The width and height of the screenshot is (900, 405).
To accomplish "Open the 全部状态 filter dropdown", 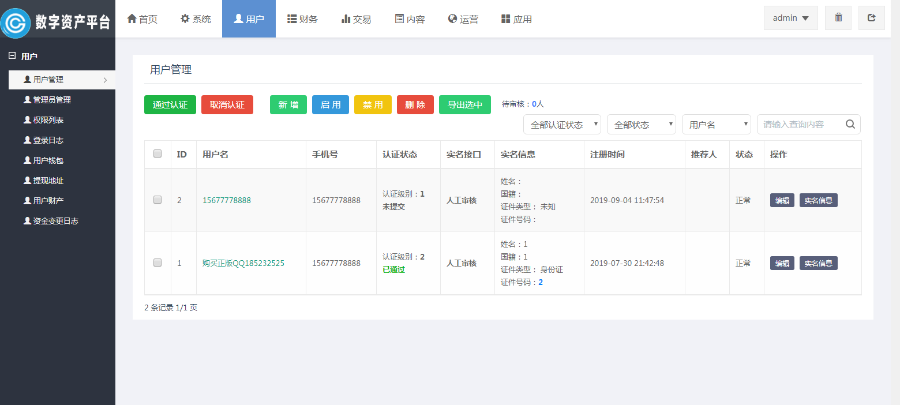I will pos(641,125).
